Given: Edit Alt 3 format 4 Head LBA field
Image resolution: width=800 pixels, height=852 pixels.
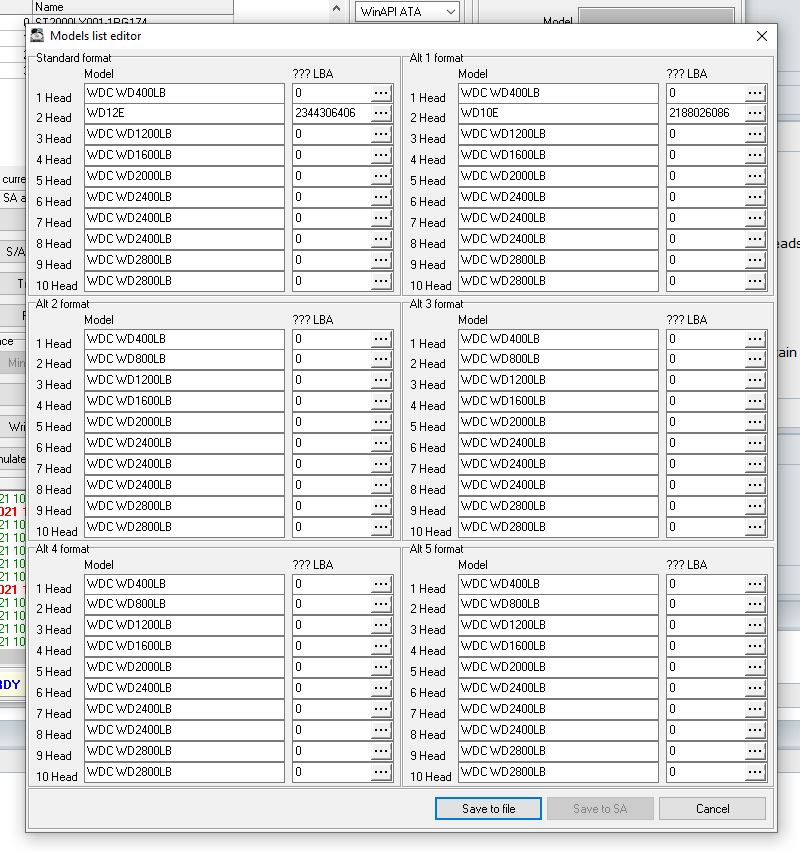Looking at the screenshot, I should point(705,401).
